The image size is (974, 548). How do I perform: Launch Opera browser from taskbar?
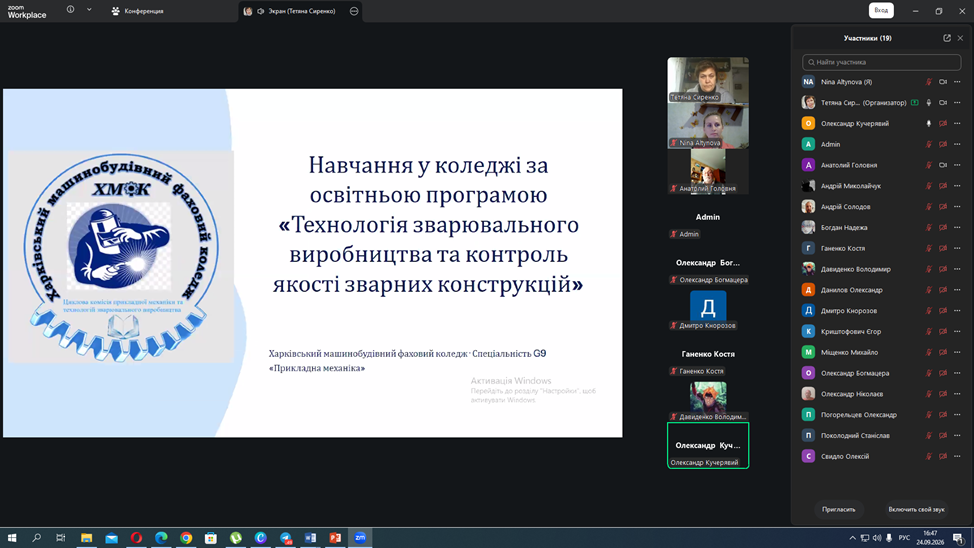[x=136, y=538]
